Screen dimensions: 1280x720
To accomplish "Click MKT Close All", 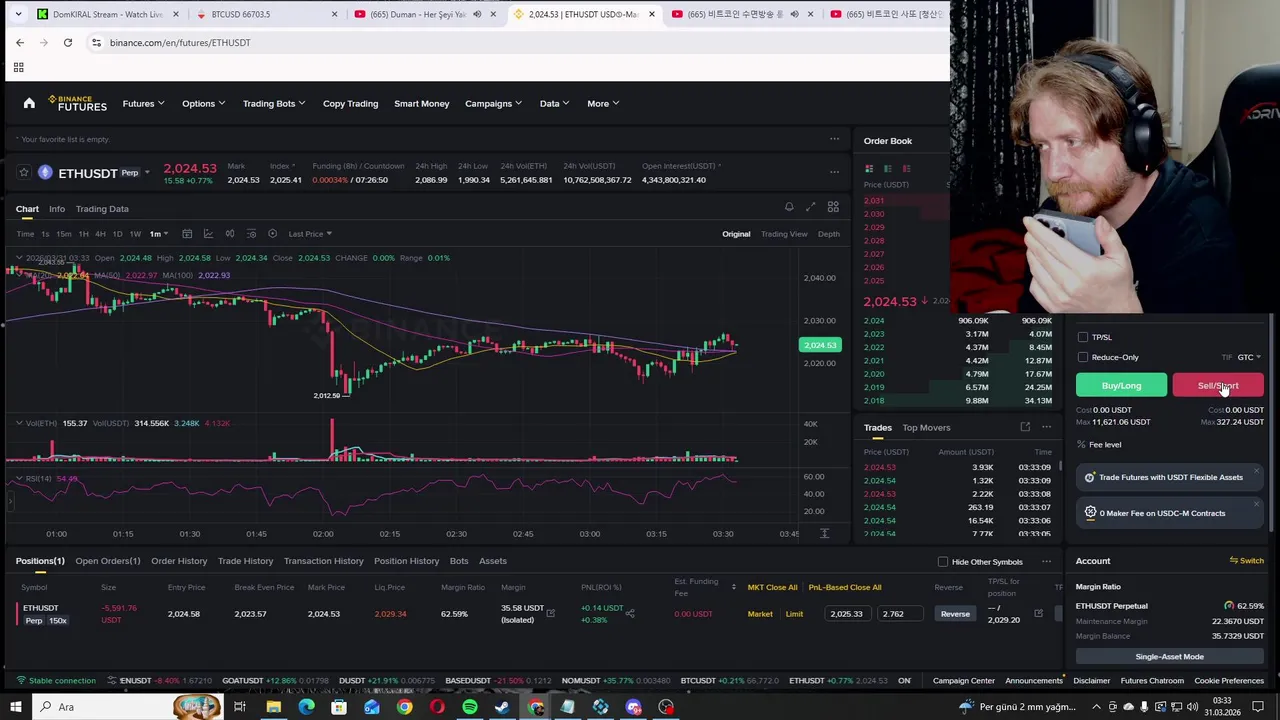I will coord(772,587).
